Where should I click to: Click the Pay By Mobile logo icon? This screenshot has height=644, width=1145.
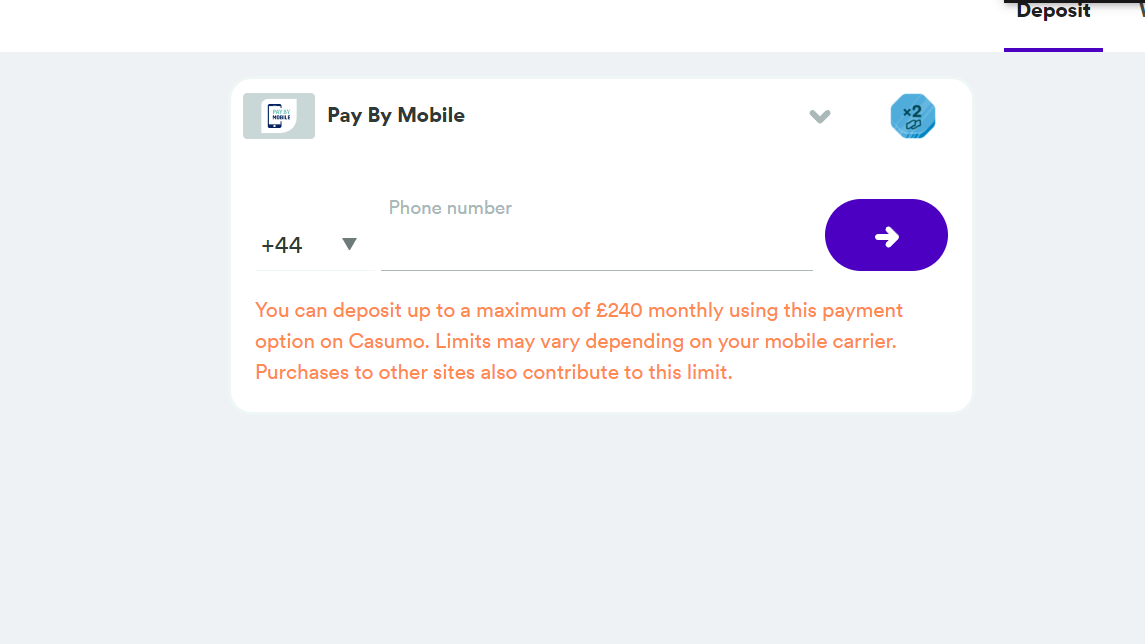(278, 116)
